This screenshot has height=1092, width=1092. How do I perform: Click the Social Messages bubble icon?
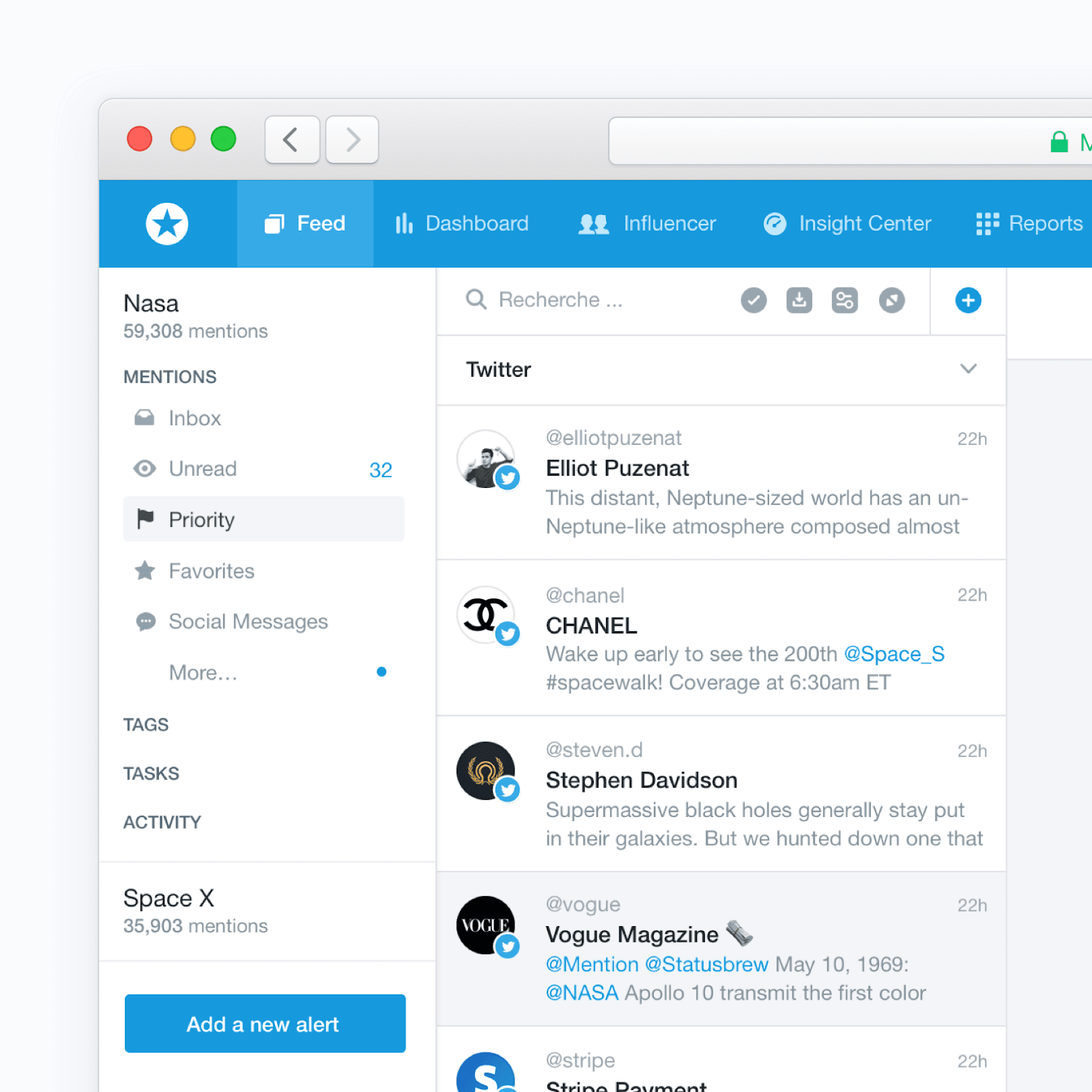(x=145, y=622)
